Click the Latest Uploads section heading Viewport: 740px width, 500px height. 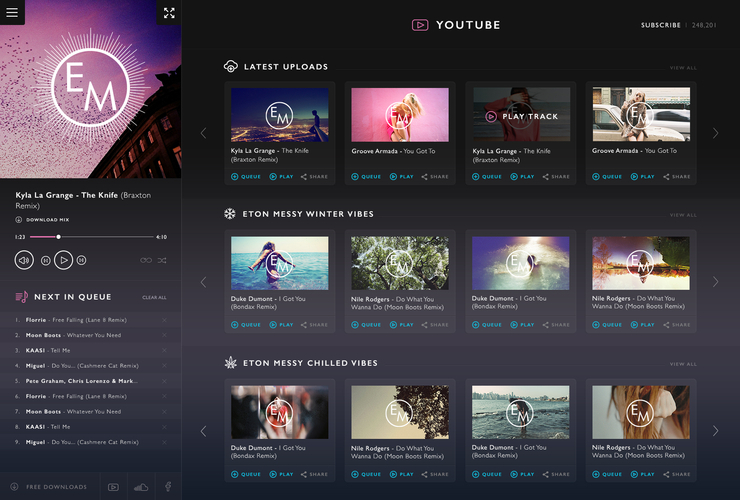[286, 67]
